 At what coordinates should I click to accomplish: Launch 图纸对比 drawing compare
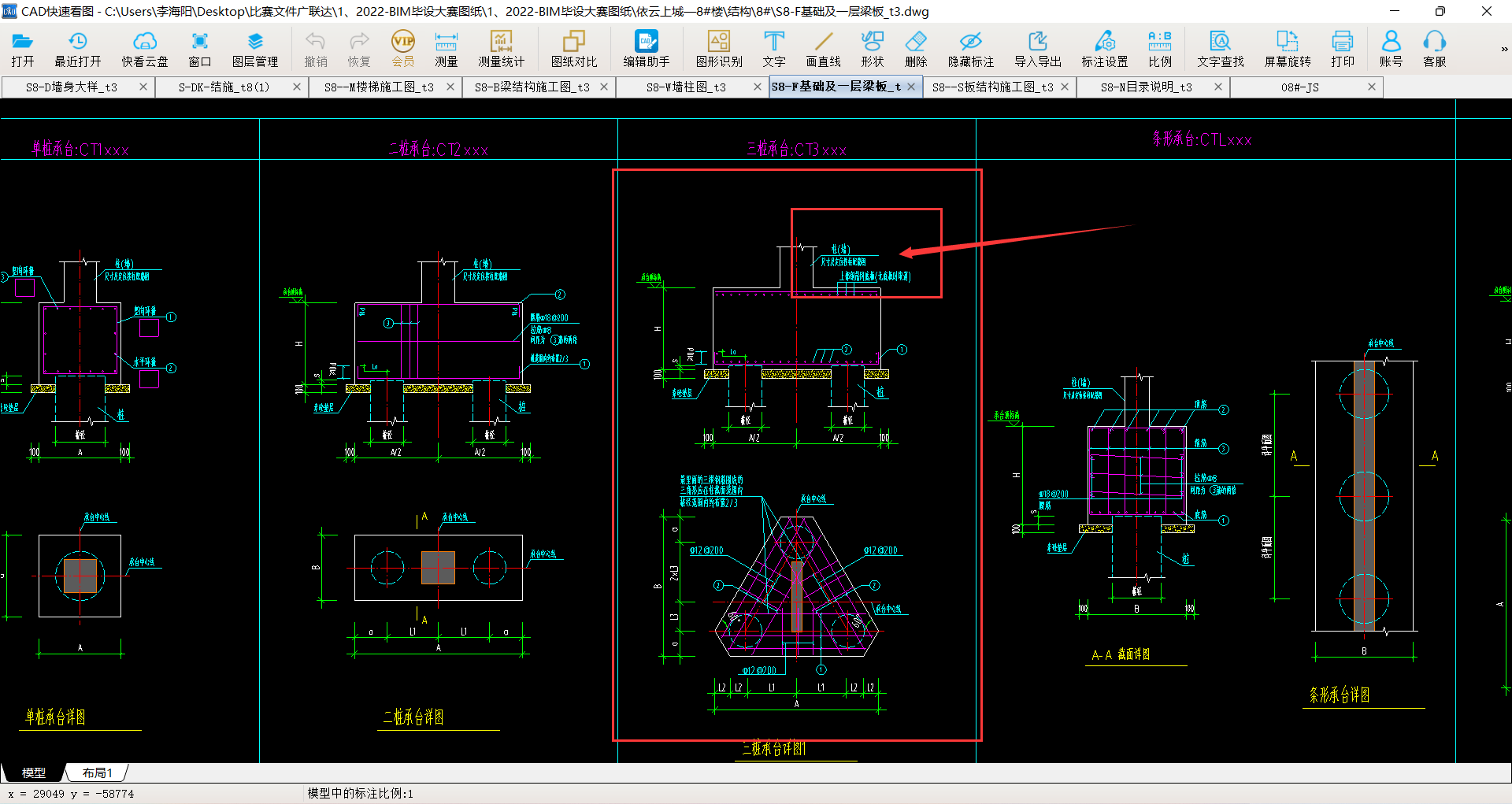point(574,49)
